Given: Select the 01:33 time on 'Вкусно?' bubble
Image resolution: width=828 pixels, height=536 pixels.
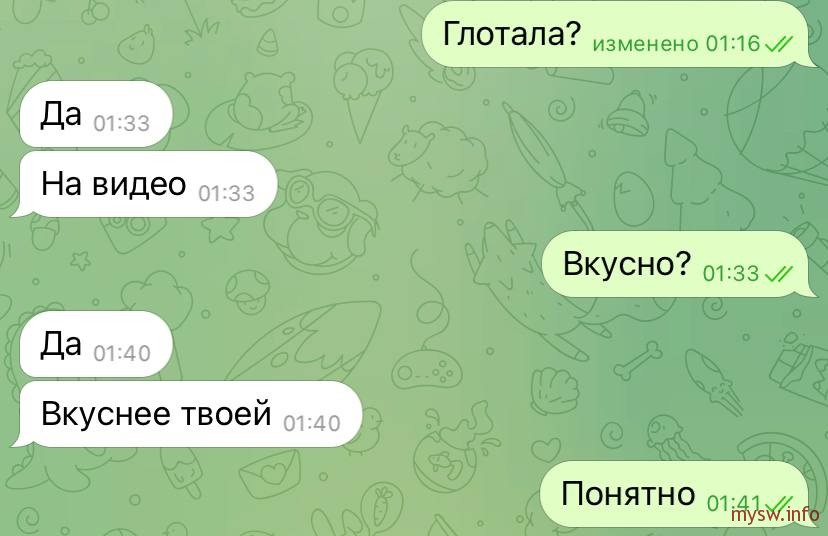Looking at the screenshot, I should coord(731,273).
